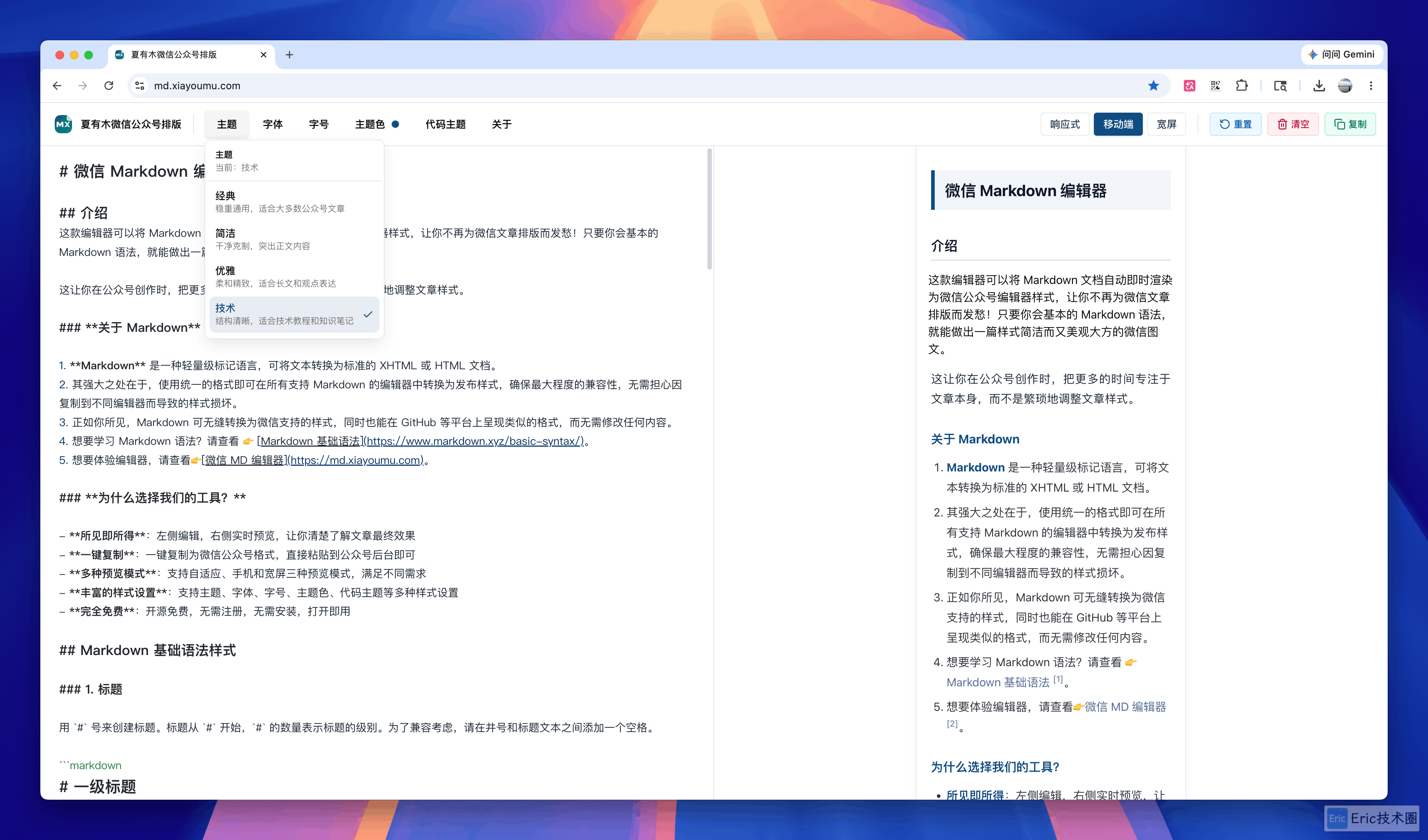Click the browser back arrow
This screenshot has width=1428, height=840.
coord(57,86)
